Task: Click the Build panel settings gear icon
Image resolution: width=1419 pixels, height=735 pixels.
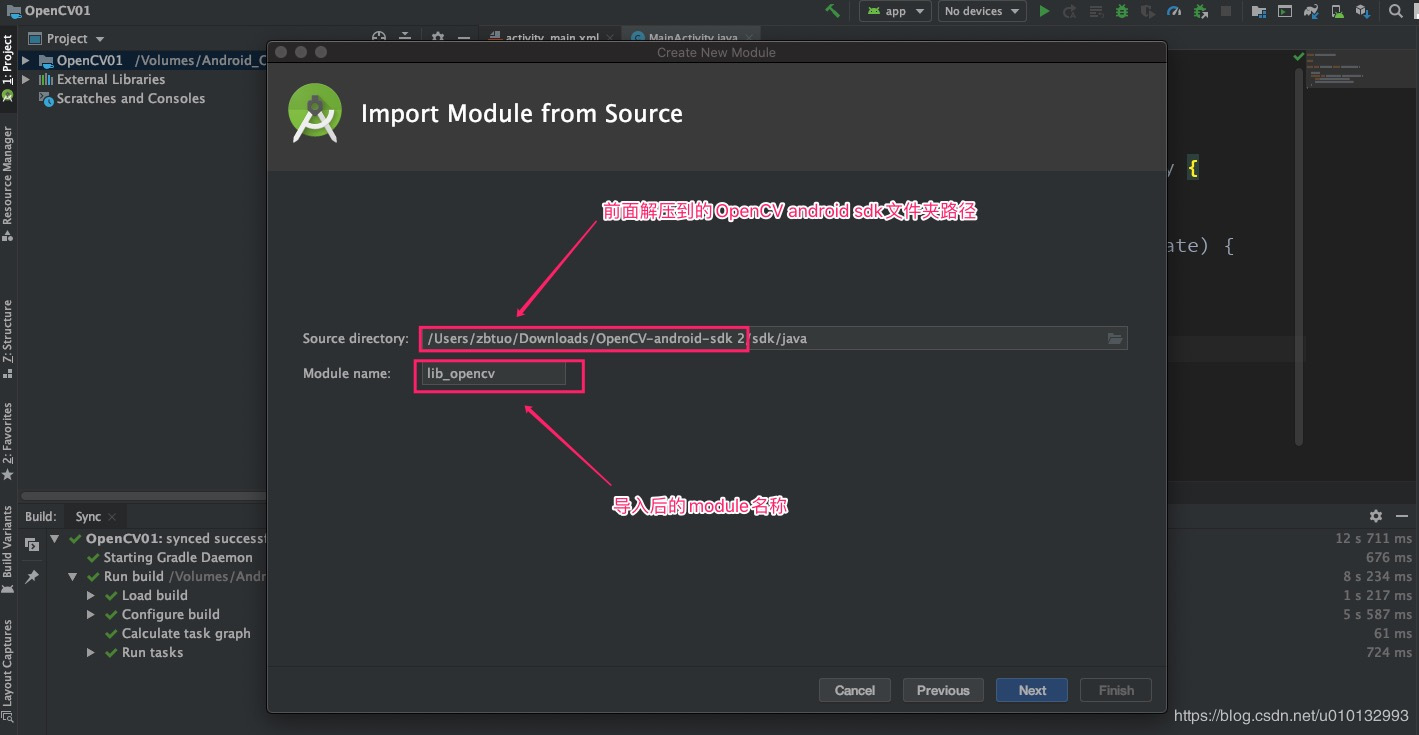Action: pyautogui.click(x=1376, y=516)
